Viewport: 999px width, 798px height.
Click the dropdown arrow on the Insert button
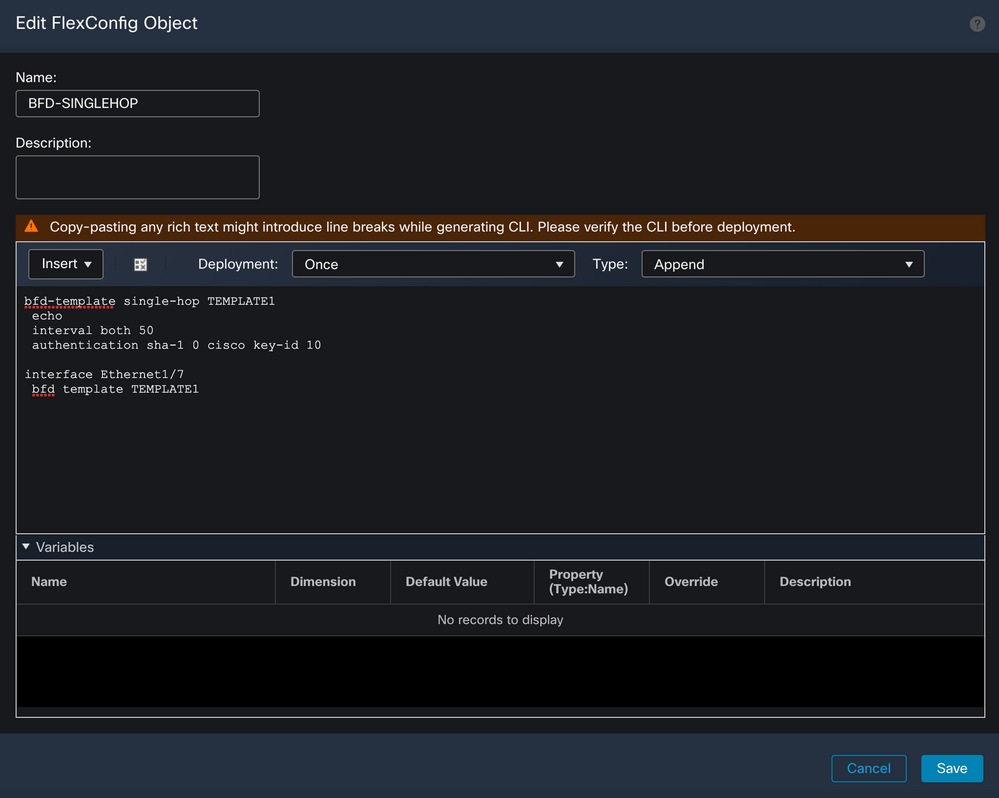(x=87, y=264)
